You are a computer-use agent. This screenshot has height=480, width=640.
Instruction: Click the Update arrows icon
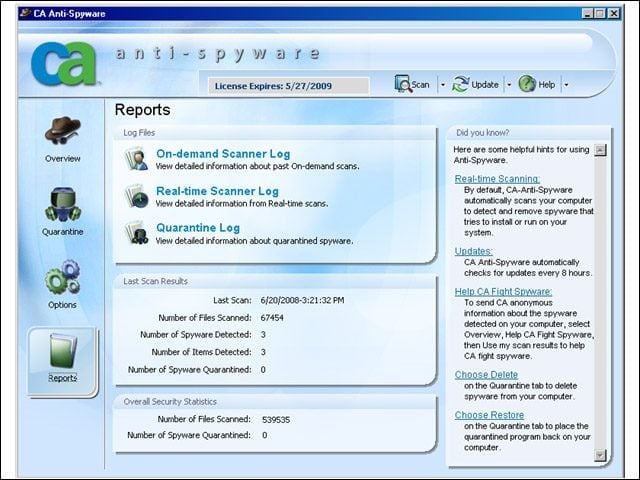[x=461, y=84]
